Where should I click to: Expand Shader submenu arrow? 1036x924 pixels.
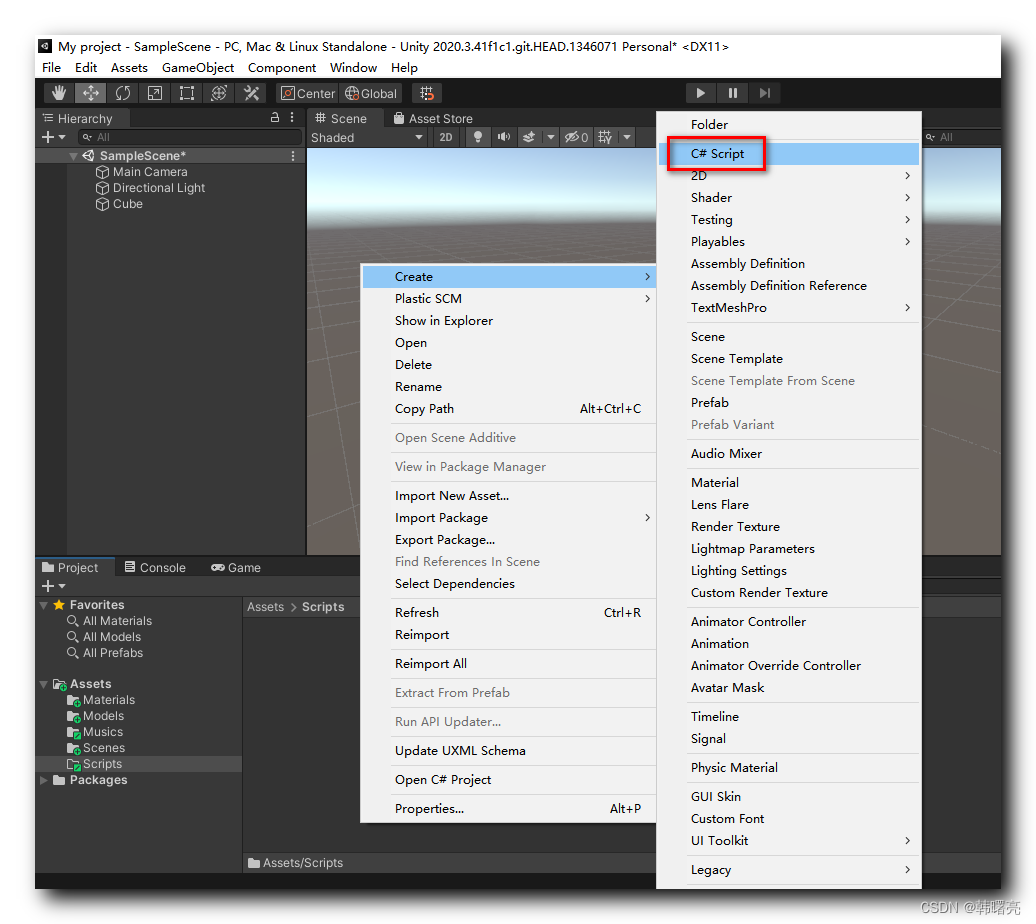[x=907, y=198]
